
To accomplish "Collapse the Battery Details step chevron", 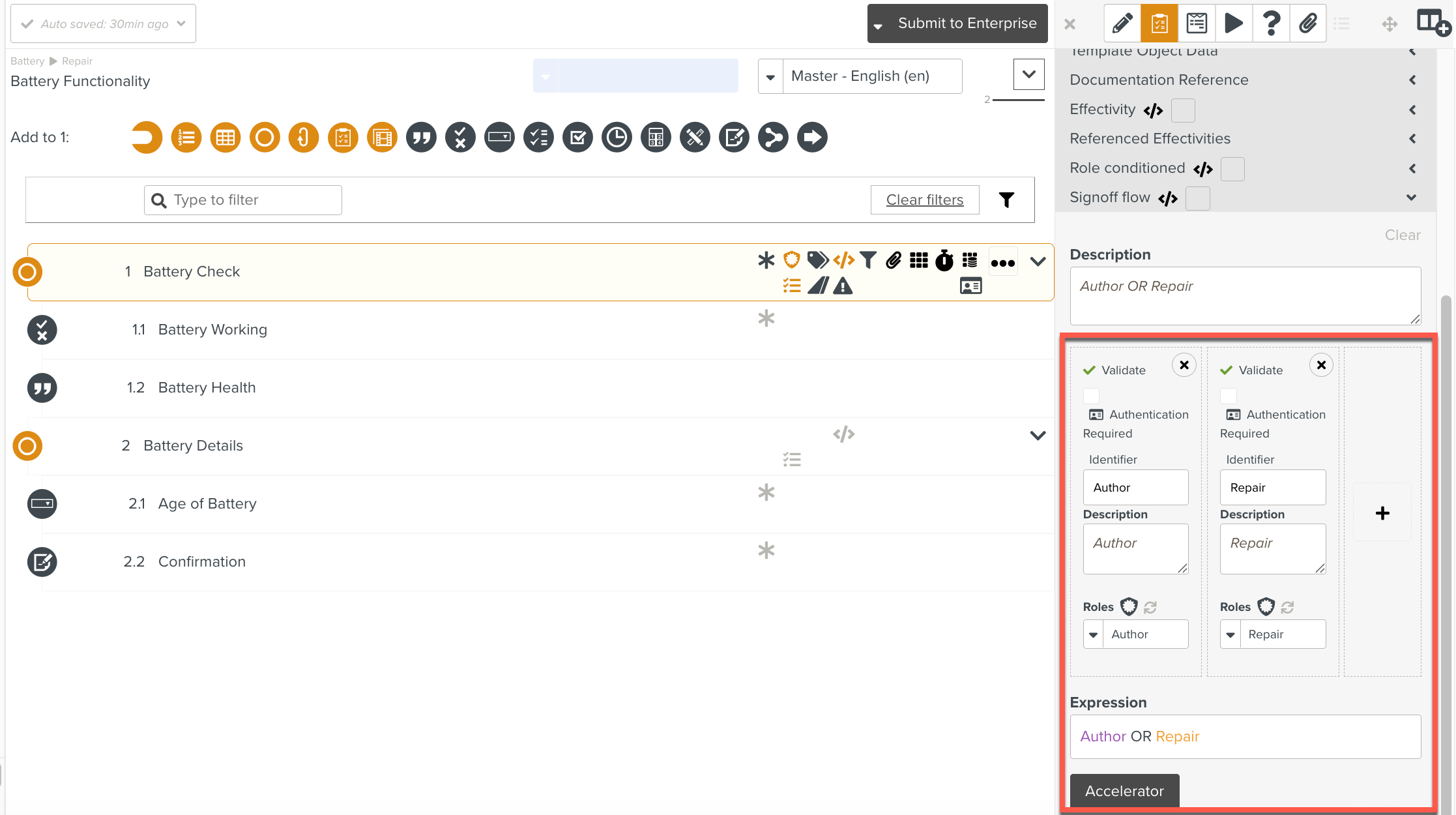I will click(x=1038, y=436).
